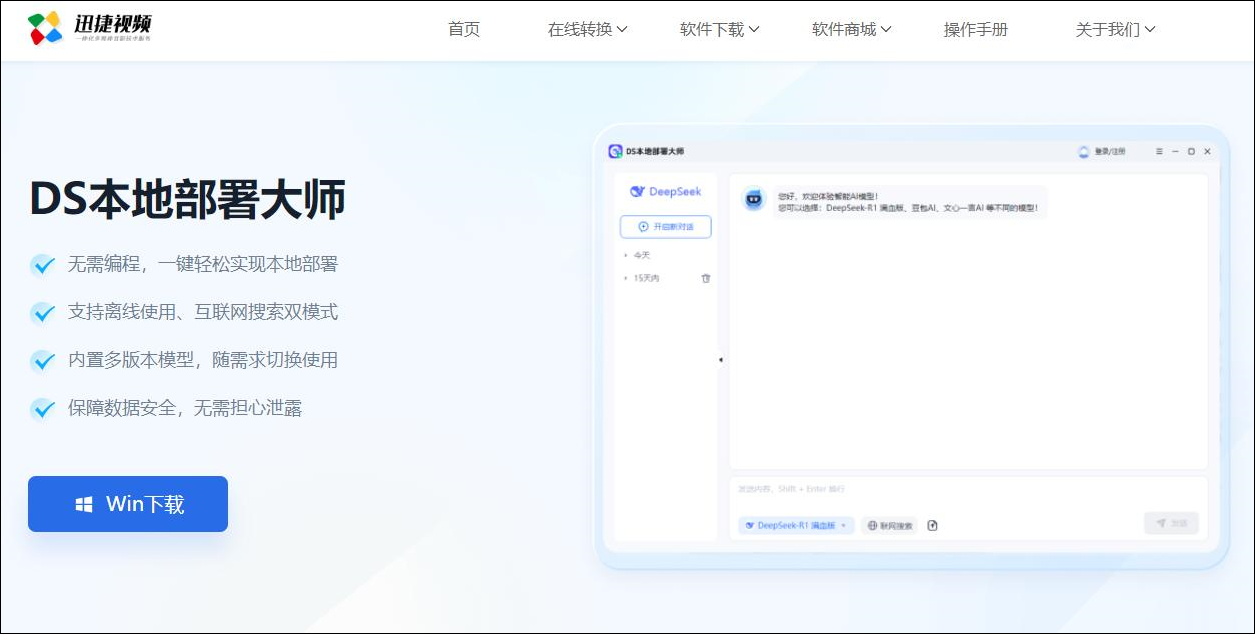Expand the 软件商城 dropdown menu
Screen dimensions: 1255x634
point(852,30)
